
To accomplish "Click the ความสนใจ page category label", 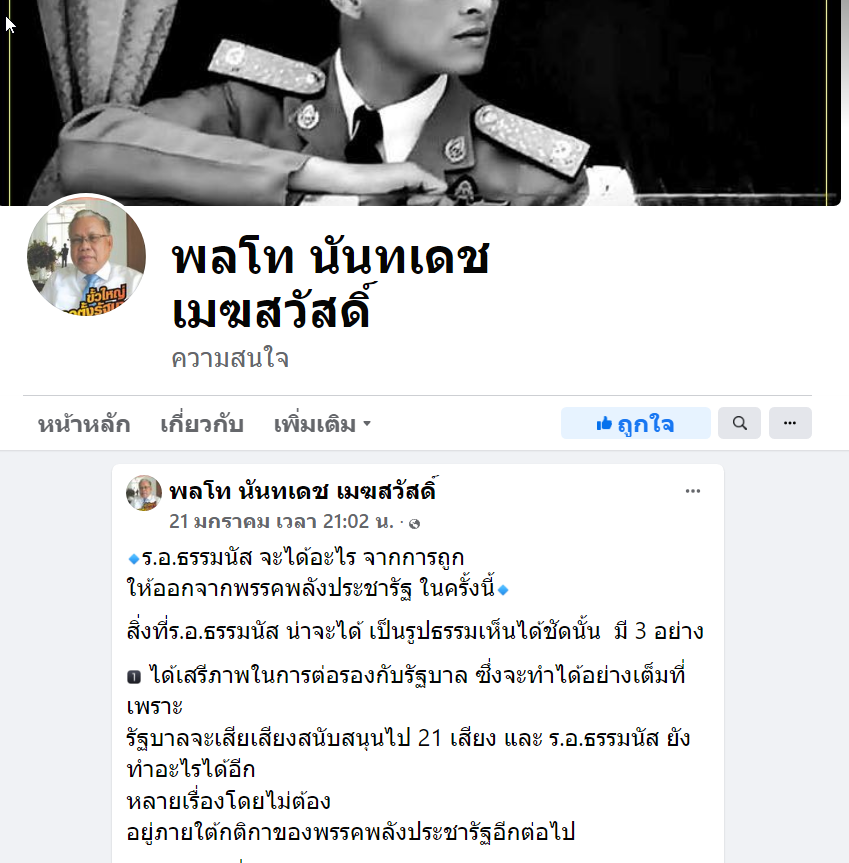I will [230, 359].
